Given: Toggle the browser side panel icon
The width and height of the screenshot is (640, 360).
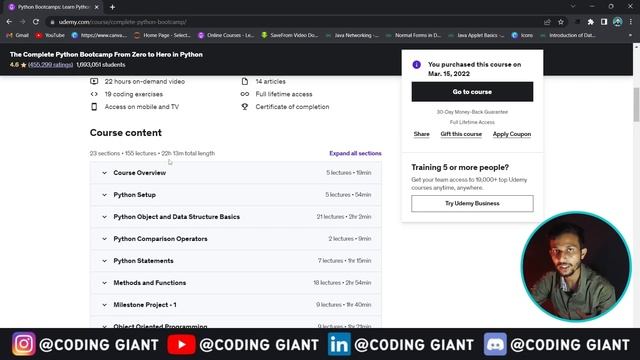Looking at the screenshot, I should [x=604, y=22].
